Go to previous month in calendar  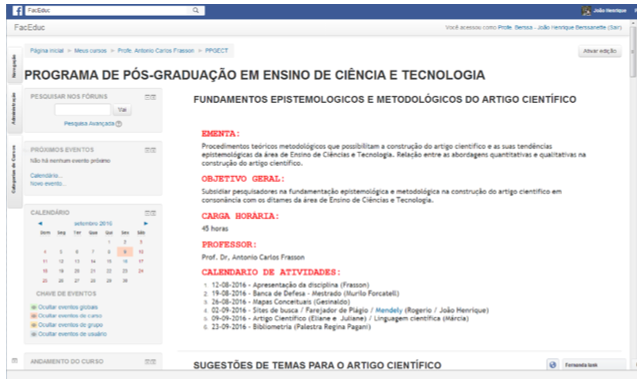click(x=40, y=224)
